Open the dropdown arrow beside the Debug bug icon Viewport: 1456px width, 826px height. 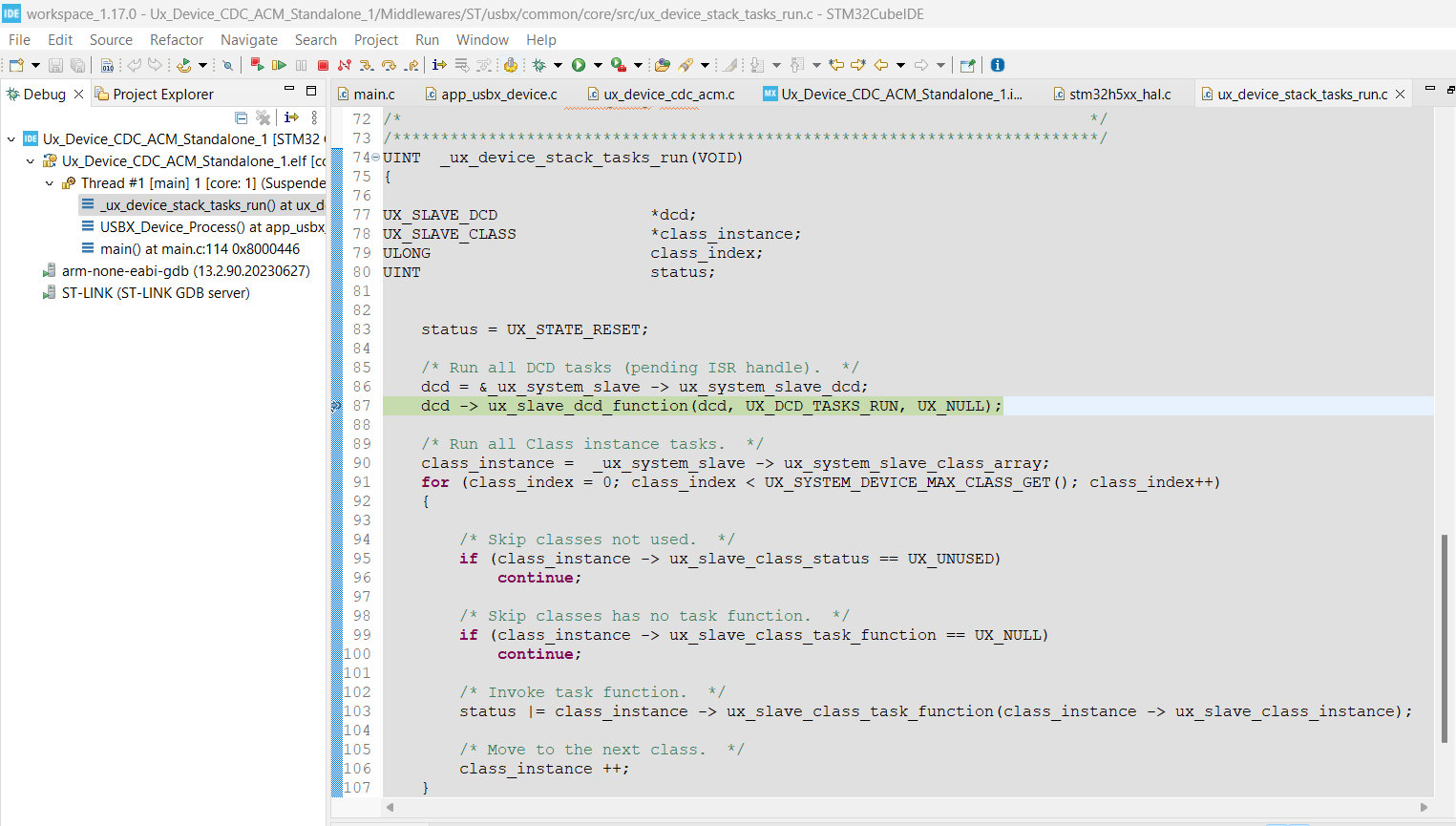(x=559, y=65)
